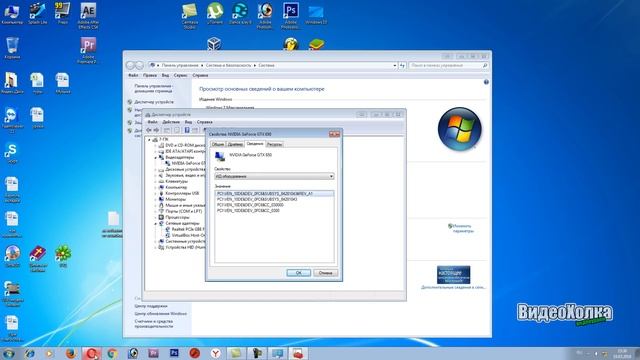Viewport: 640px width, 360px height.
Task: Collapse the Видеоадаптеры tree node
Action: tap(156, 157)
